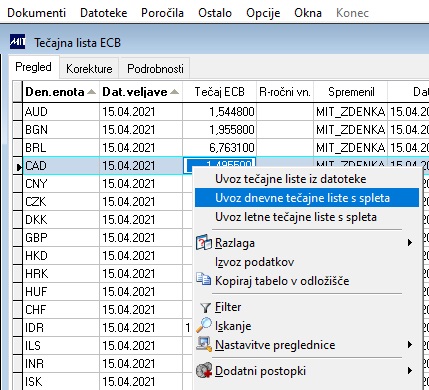Open the Poročila menu

[162, 13]
